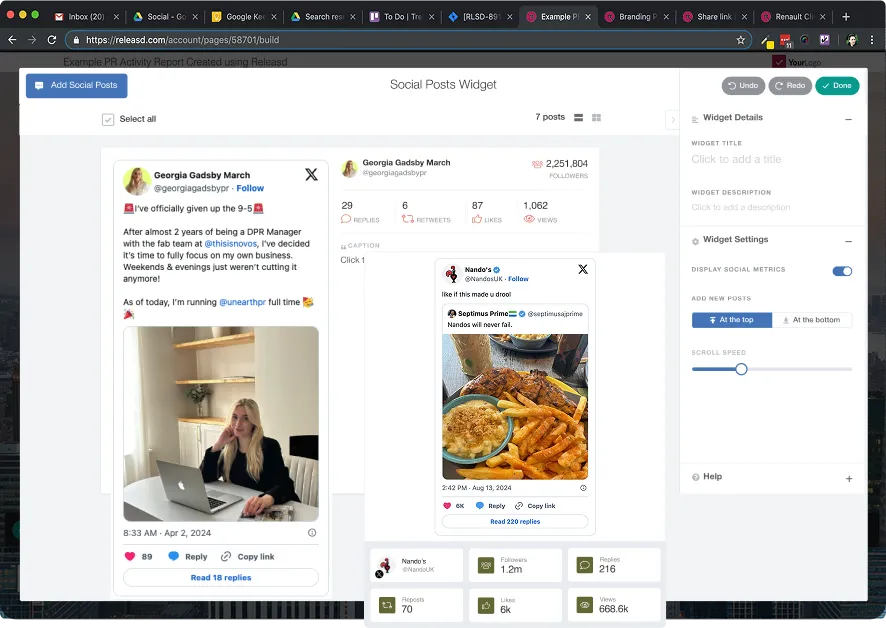This screenshot has height=628, width=886.
Task: Switch to the Google Keep browser tab
Action: point(244,17)
